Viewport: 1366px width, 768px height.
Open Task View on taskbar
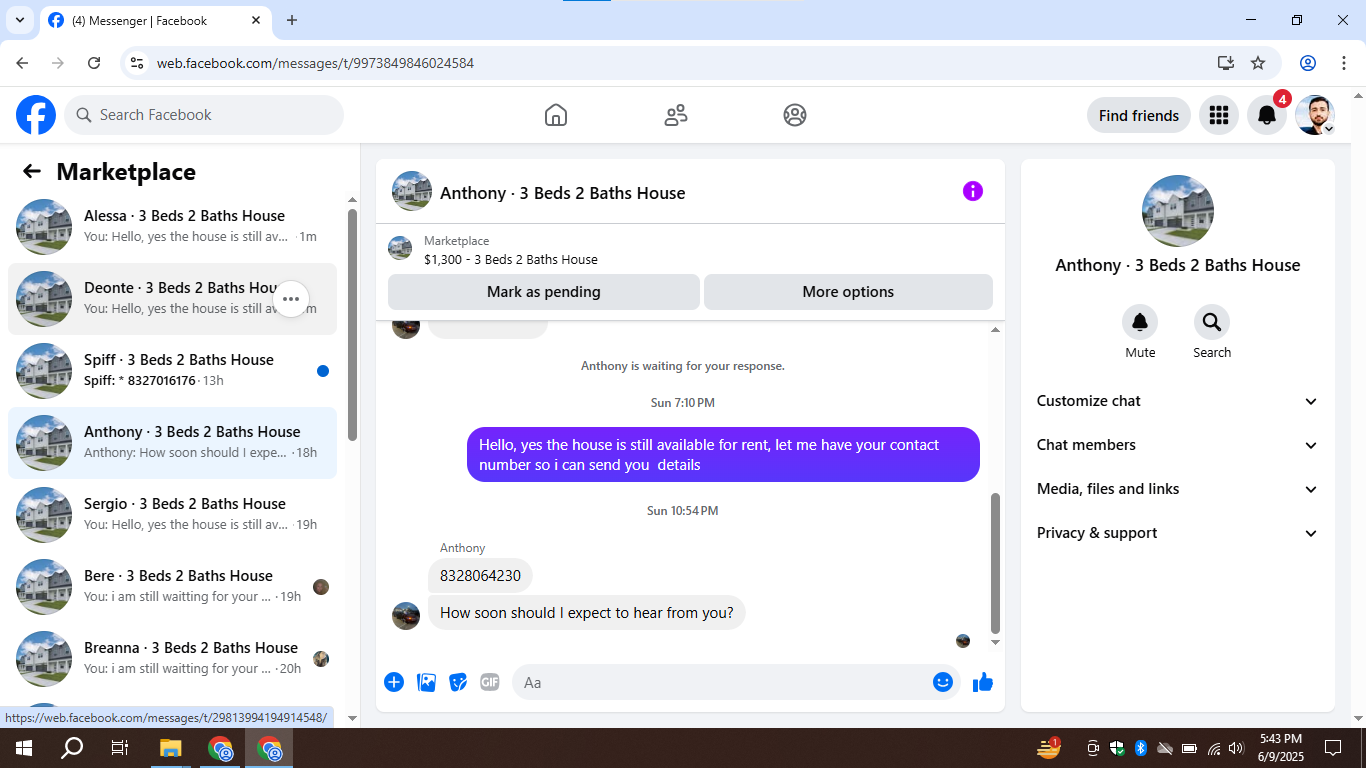(120, 748)
